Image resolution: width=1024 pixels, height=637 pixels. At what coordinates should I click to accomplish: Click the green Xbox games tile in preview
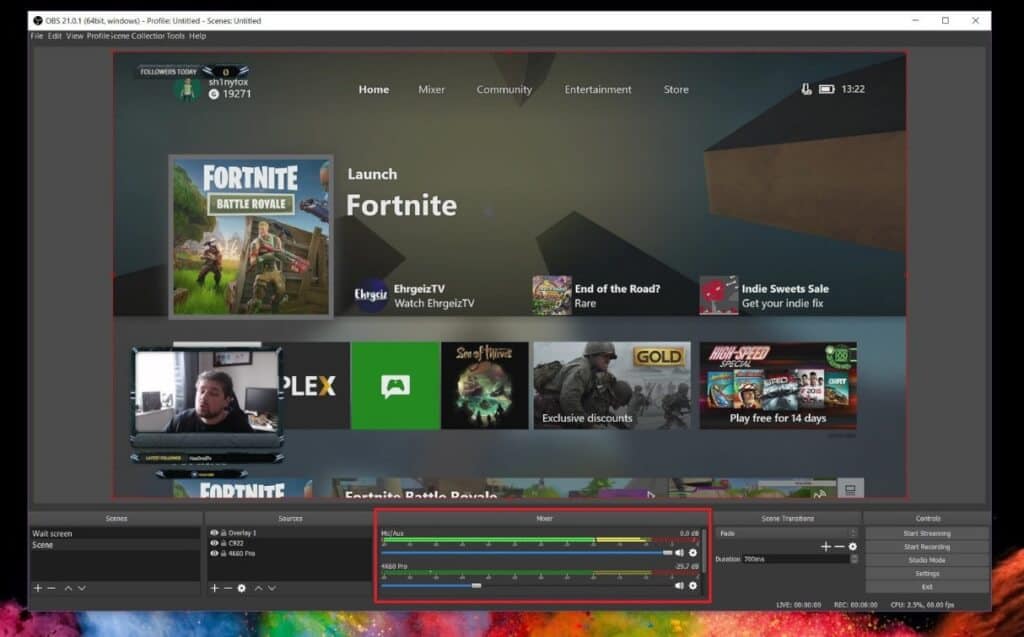tap(396, 385)
